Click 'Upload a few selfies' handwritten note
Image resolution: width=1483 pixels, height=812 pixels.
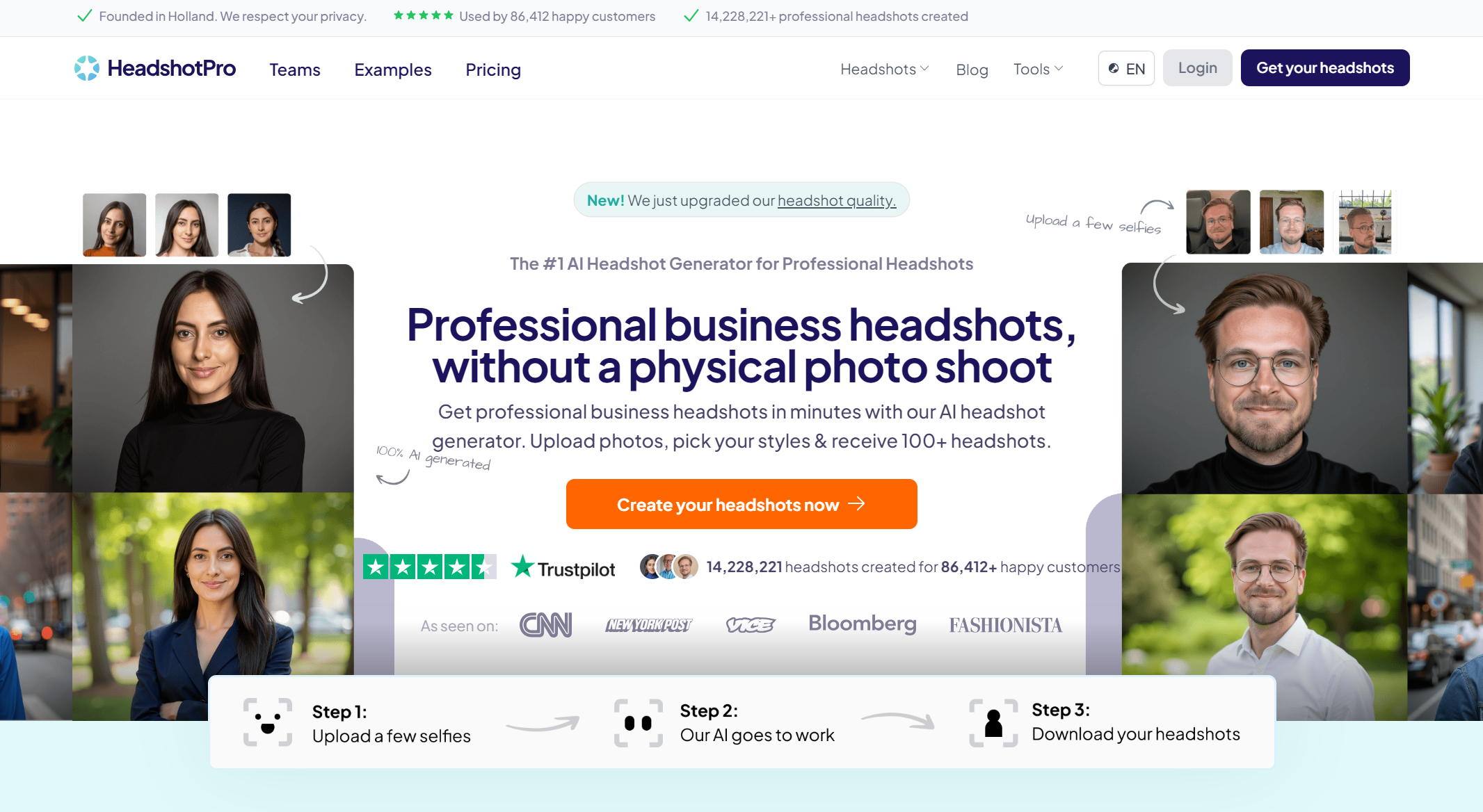[1093, 223]
